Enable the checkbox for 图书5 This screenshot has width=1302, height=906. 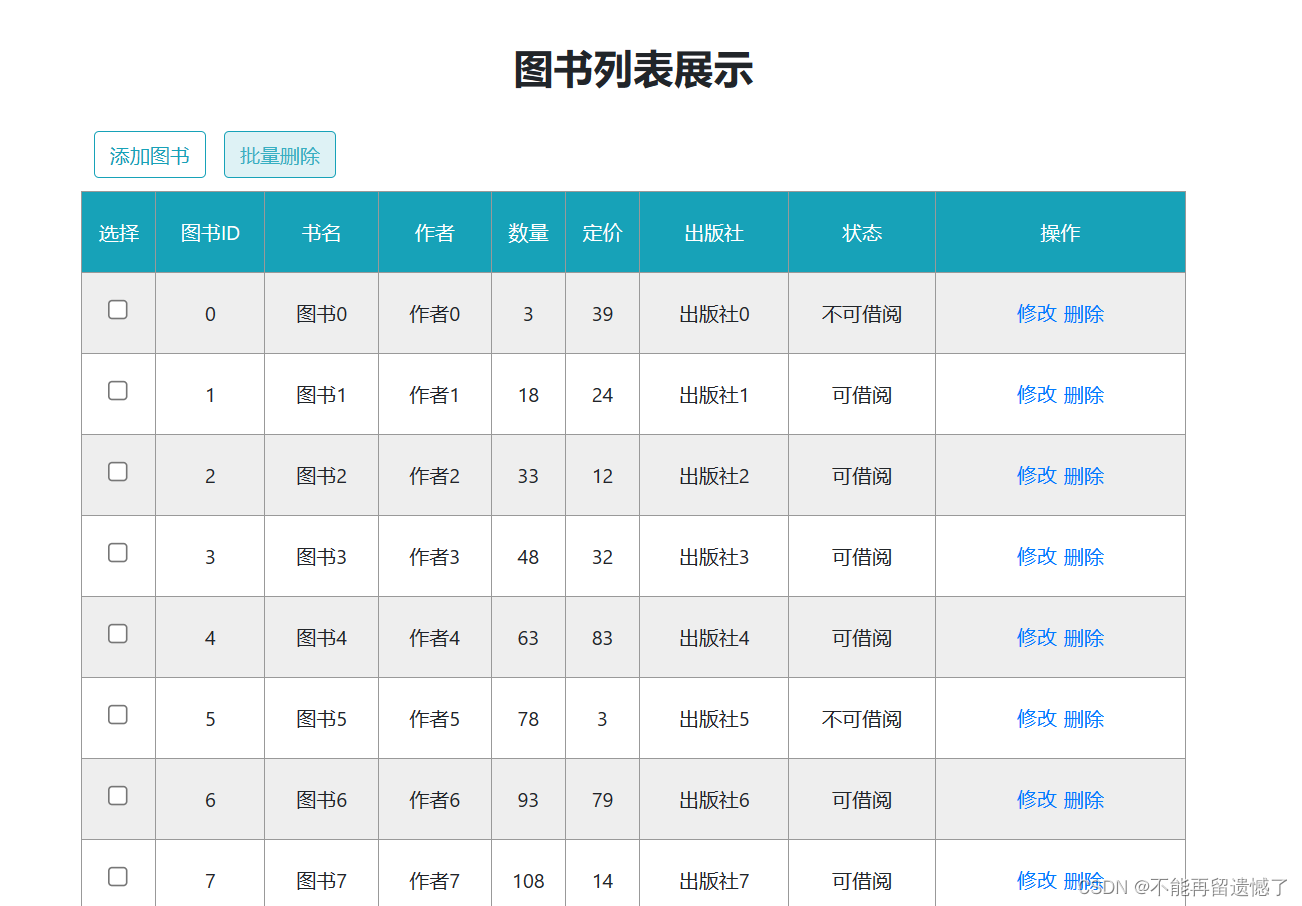pos(118,715)
